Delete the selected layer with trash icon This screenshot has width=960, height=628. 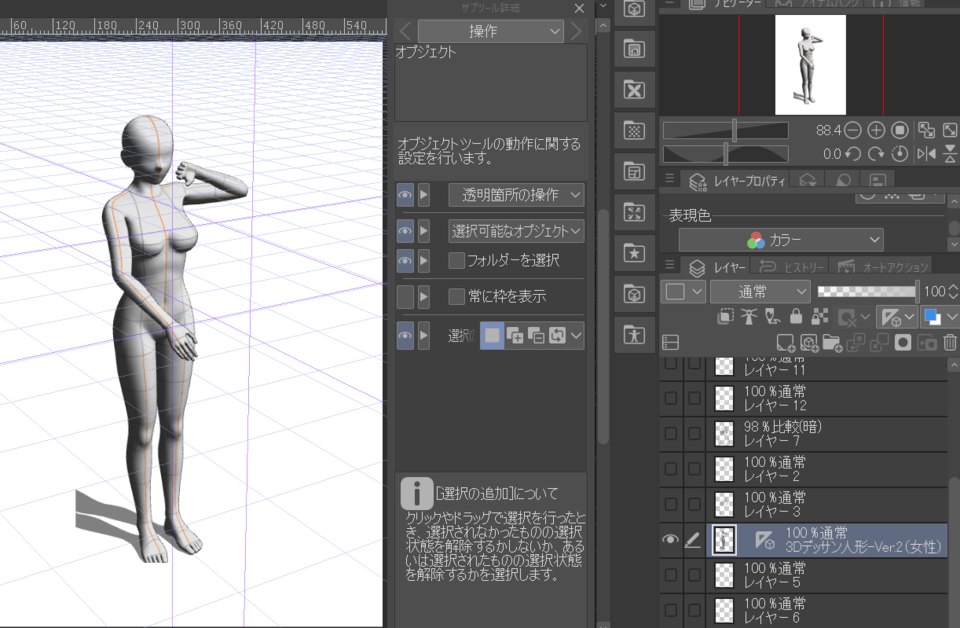[950, 343]
